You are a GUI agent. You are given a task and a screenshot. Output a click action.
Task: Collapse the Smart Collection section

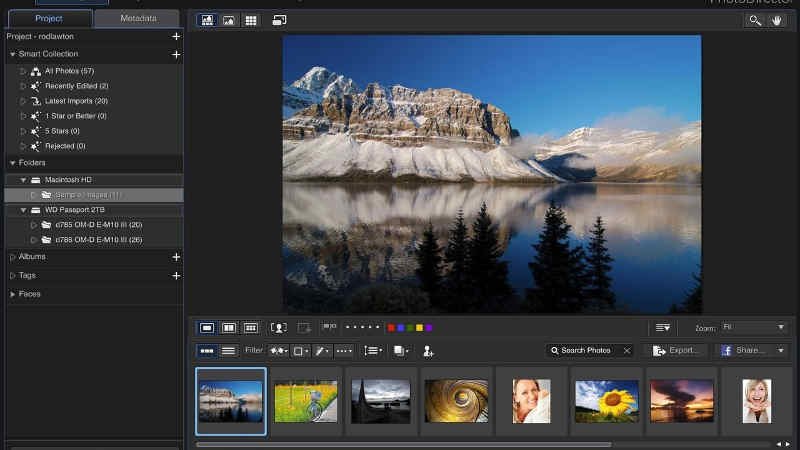click(x=12, y=54)
